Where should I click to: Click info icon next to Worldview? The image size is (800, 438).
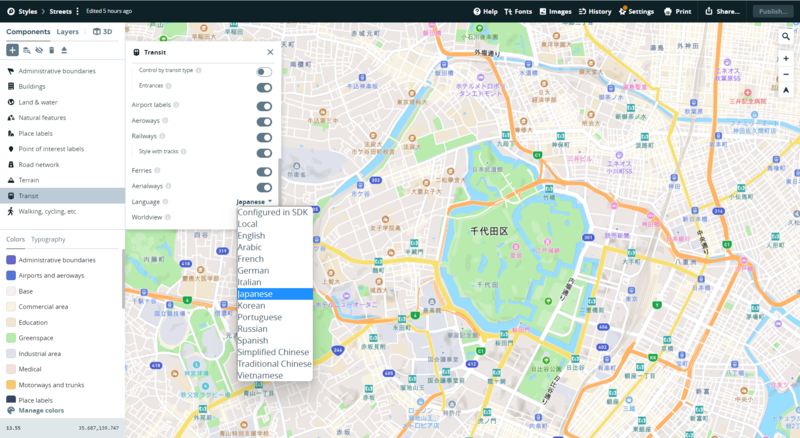coord(168,217)
